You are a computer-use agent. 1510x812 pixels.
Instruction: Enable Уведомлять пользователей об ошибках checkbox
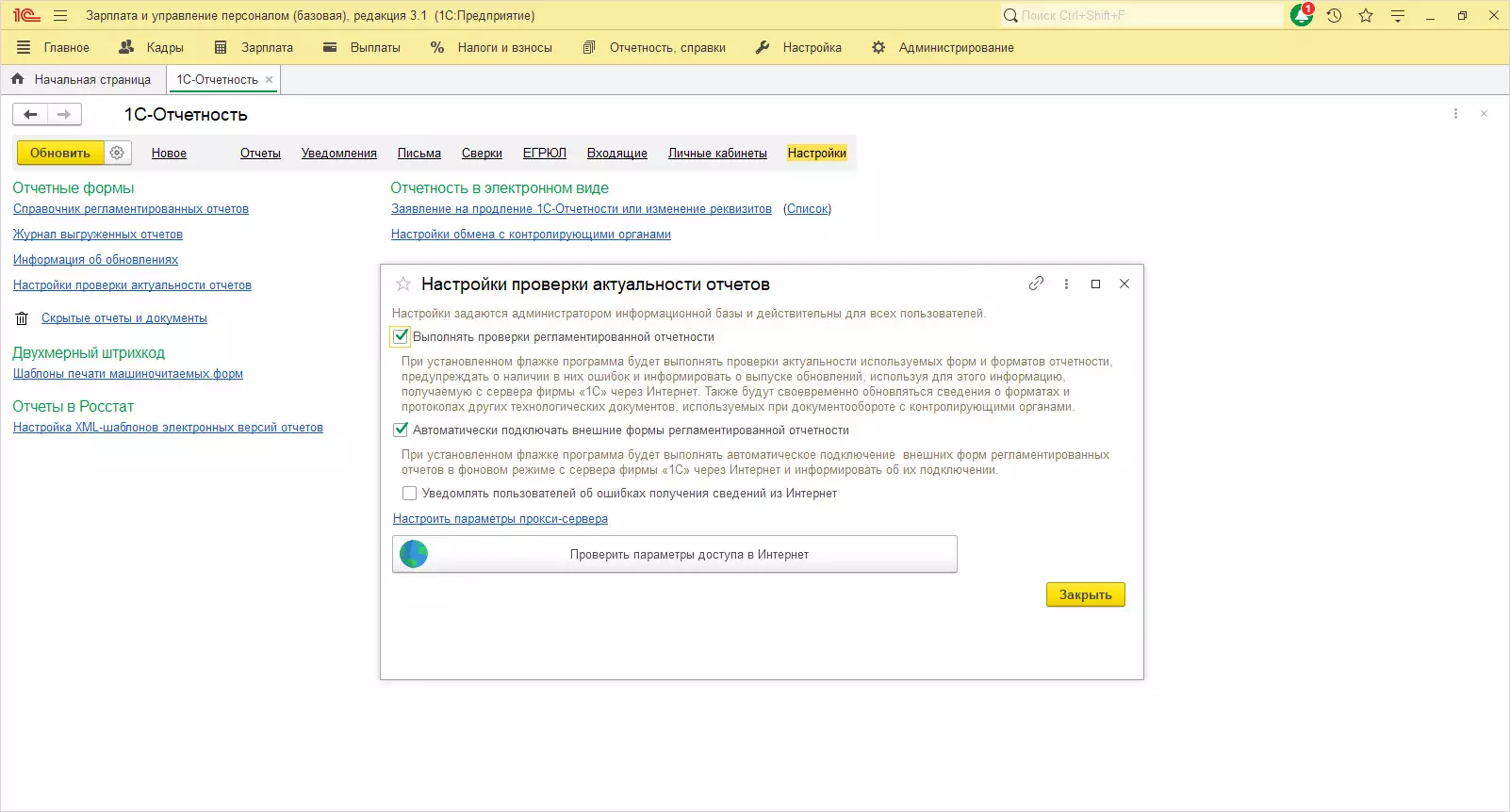click(409, 493)
